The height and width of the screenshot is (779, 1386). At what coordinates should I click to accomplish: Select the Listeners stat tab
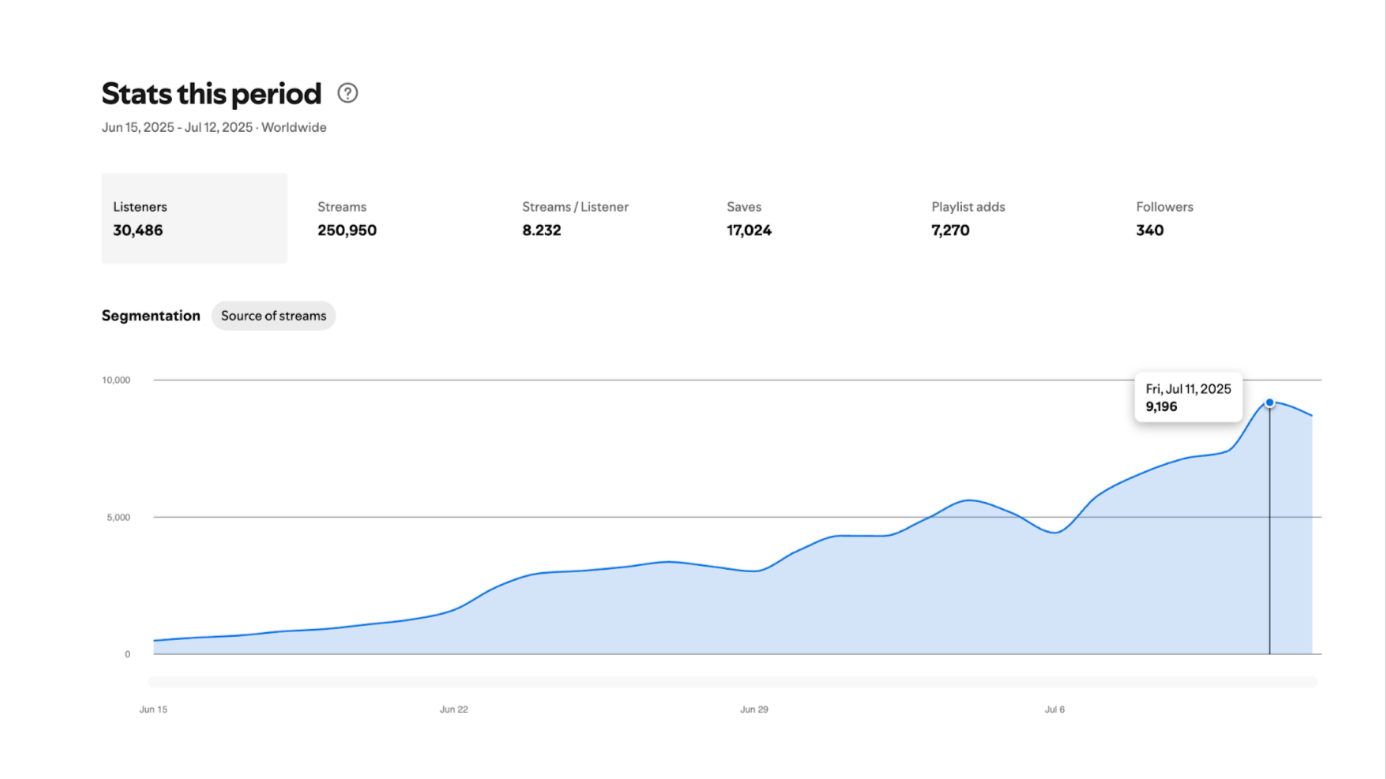point(194,218)
